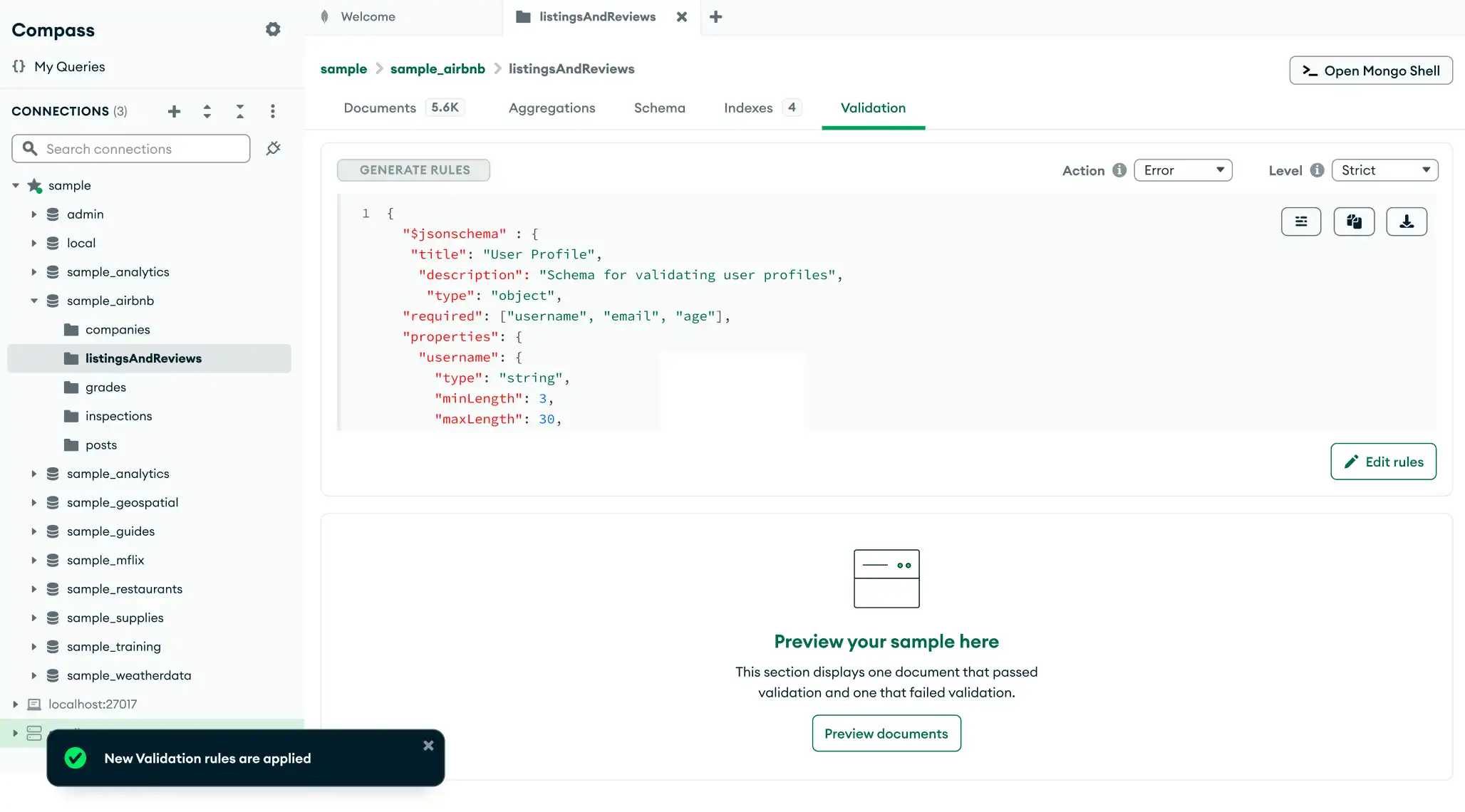Switch to the Schema tab
Screen dimensions: 1465x812
click(x=659, y=108)
